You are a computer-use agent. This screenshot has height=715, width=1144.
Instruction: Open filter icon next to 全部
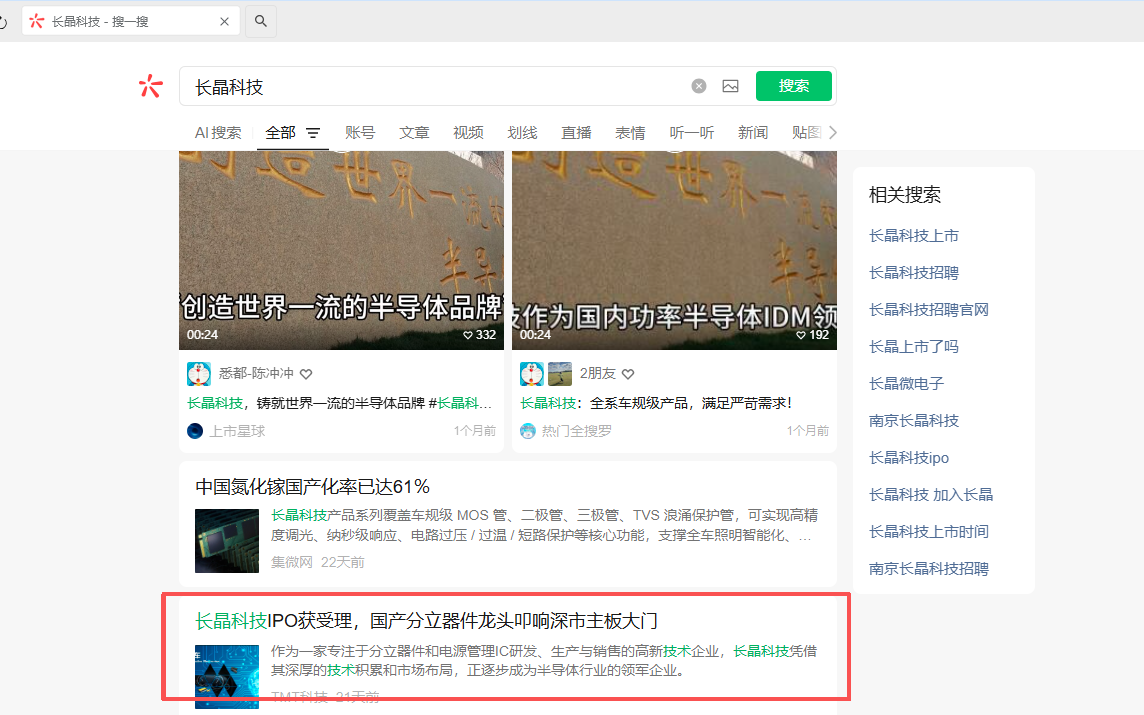click(313, 133)
